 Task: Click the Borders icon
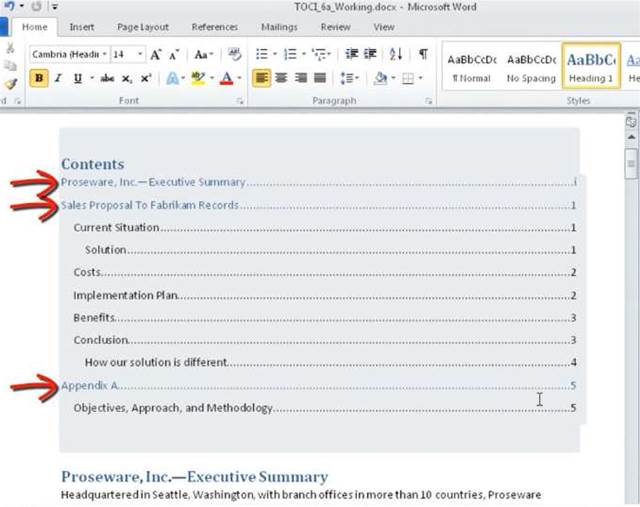(408, 78)
